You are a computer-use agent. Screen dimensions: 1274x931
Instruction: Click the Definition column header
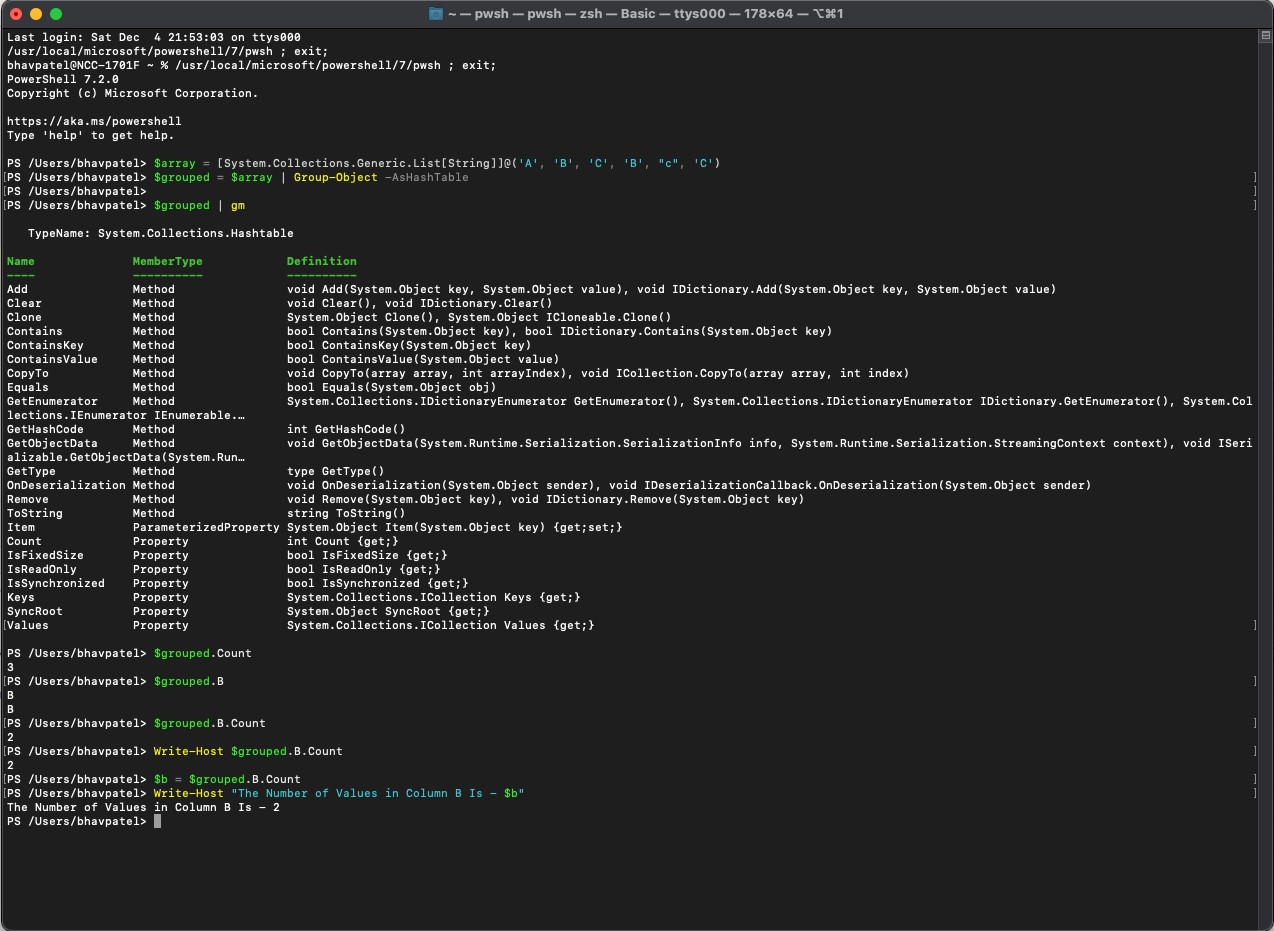click(x=322, y=261)
